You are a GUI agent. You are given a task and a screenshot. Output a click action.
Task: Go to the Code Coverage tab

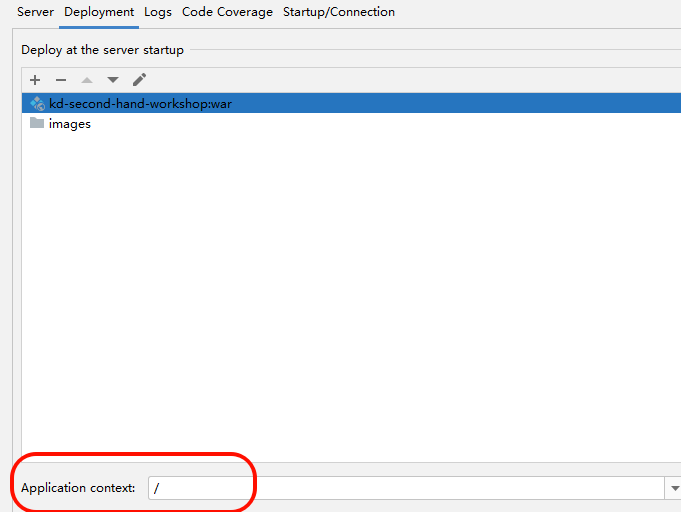coord(227,12)
